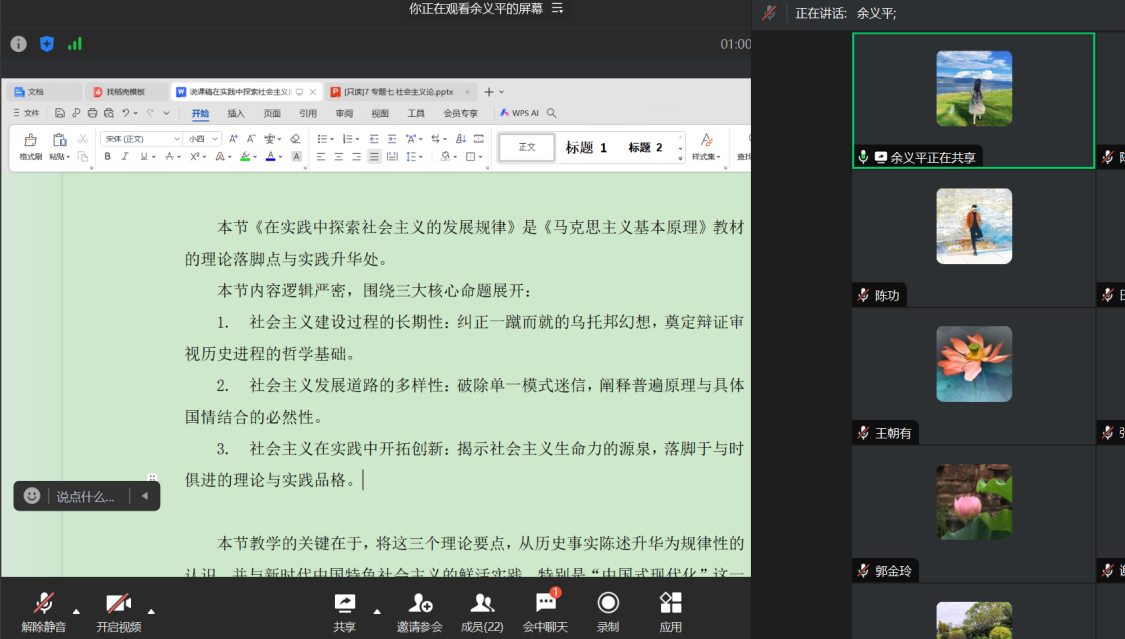
Task: Open the blue security shield icon
Action: click(x=46, y=44)
